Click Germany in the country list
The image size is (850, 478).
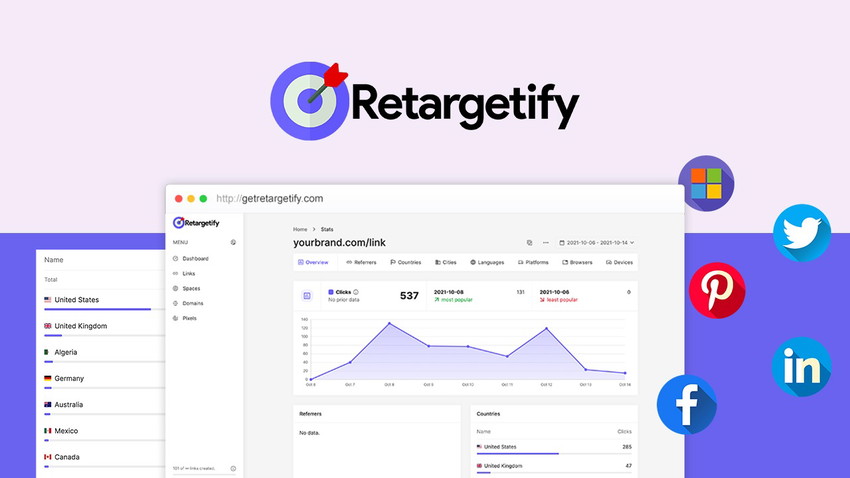[69, 378]
